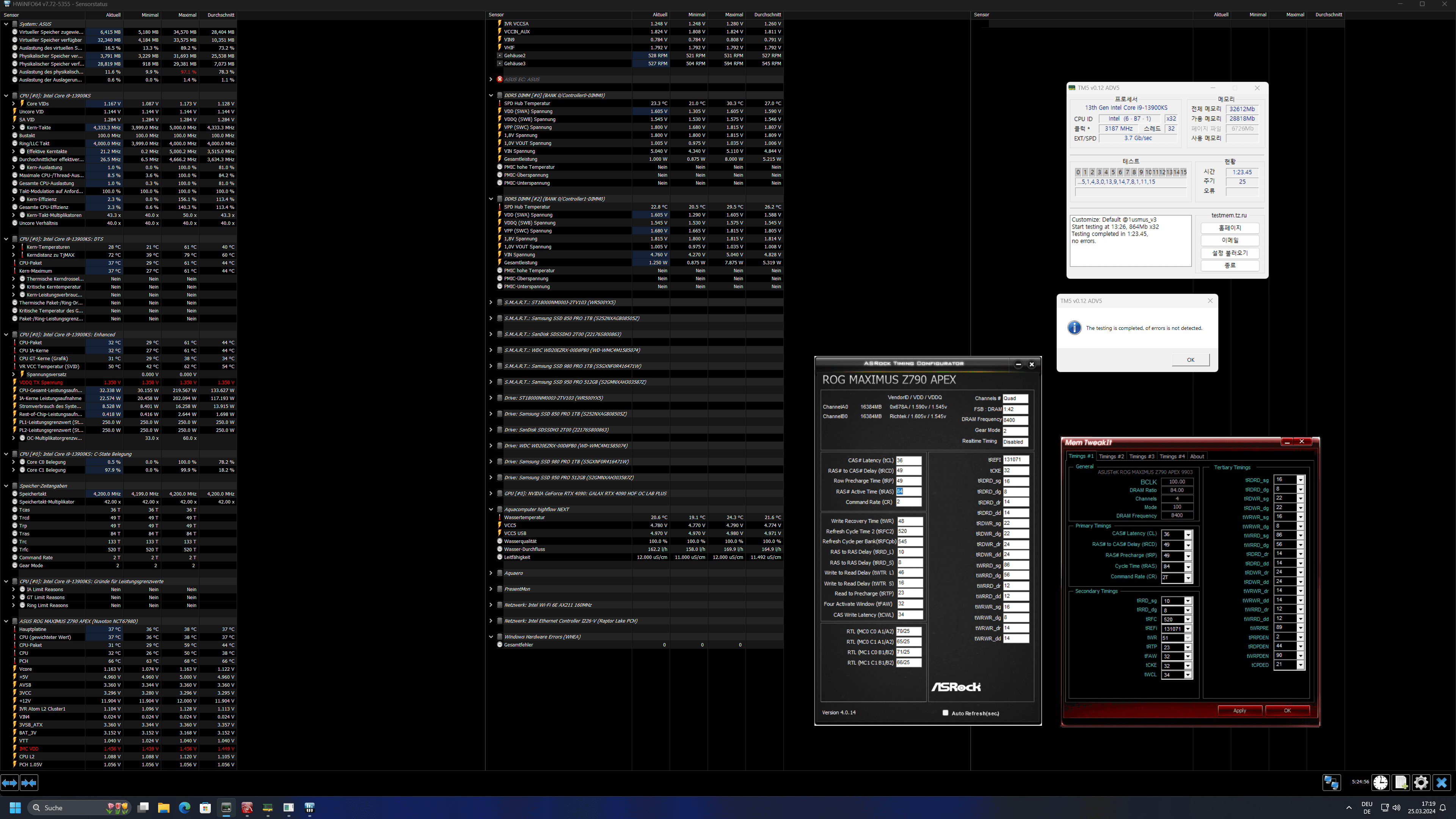Screen dimensions: 1456x819
Task: Open HWiNFO sensor settings gear icon
Action: (1421, 782)
